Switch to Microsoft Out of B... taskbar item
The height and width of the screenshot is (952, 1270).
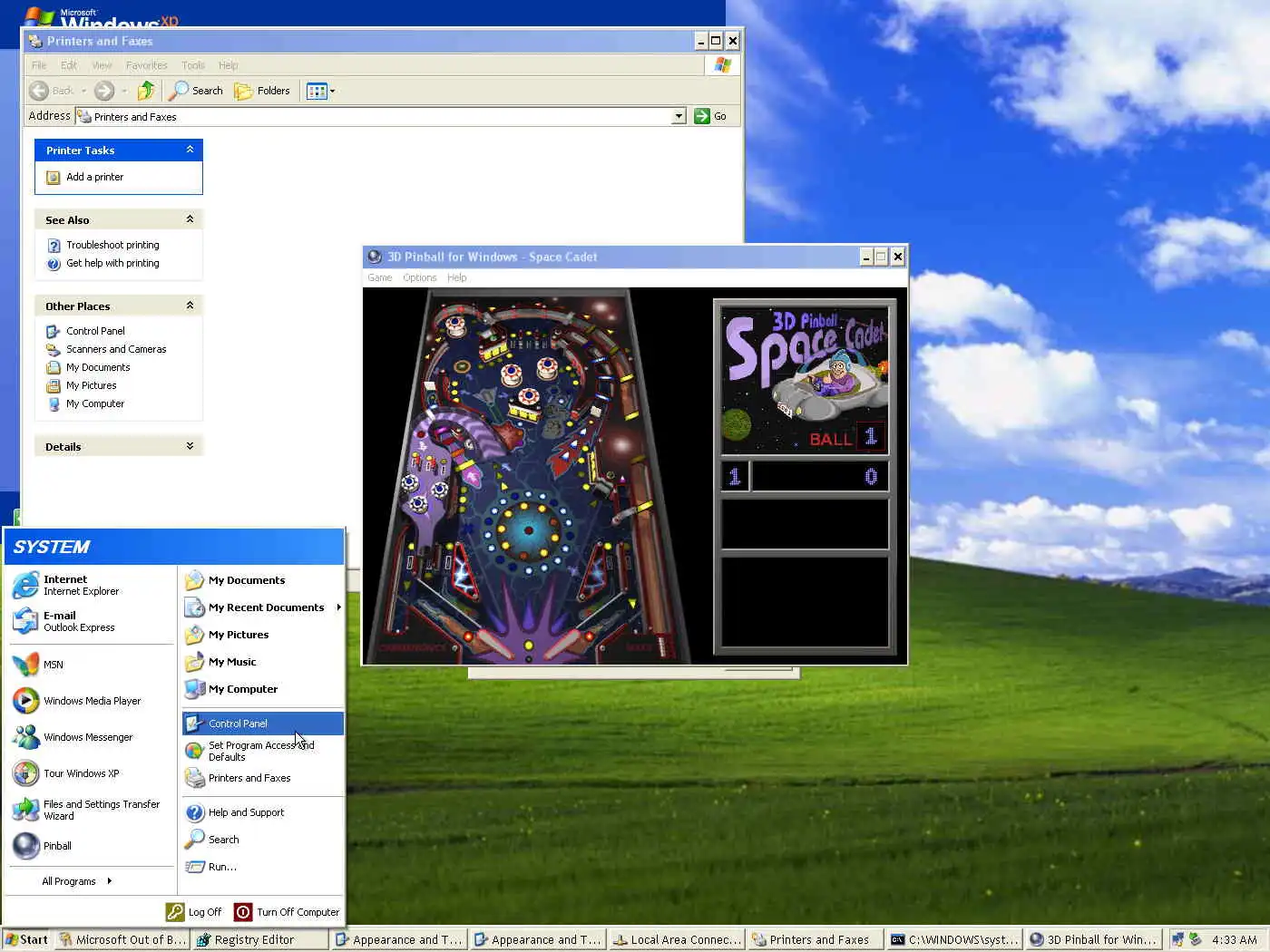tap(122, 939)
